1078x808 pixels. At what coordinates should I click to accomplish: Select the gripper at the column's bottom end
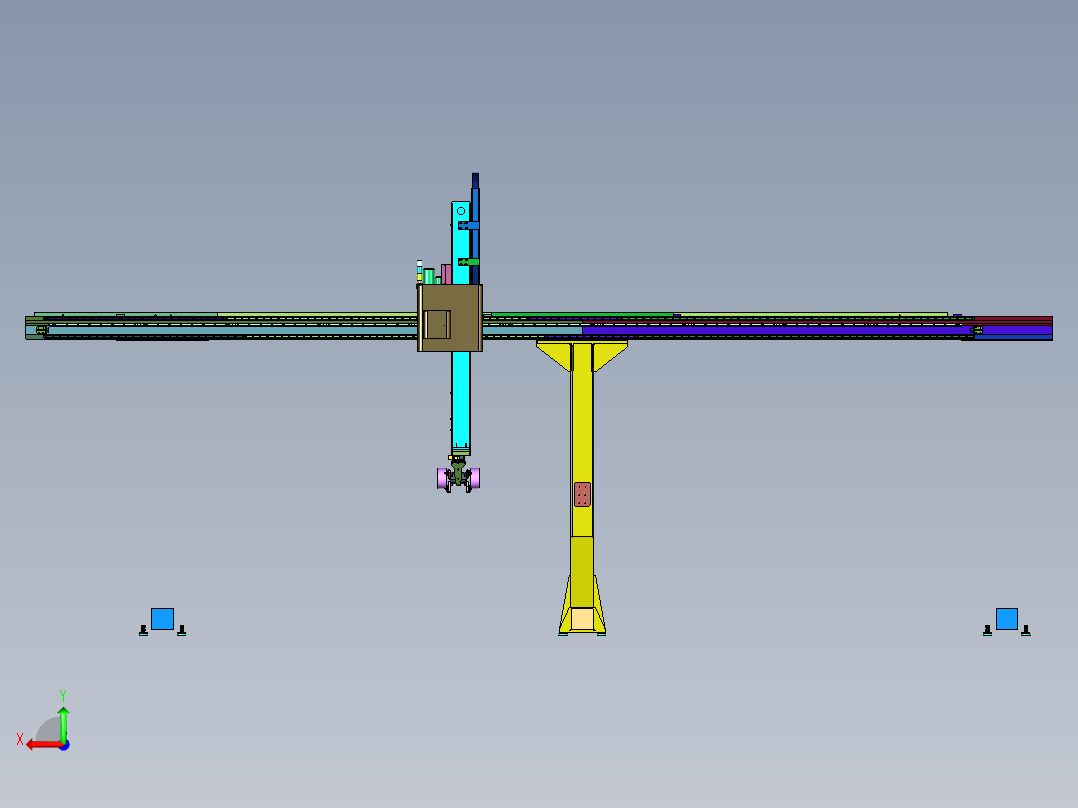(x=459, y=474)
